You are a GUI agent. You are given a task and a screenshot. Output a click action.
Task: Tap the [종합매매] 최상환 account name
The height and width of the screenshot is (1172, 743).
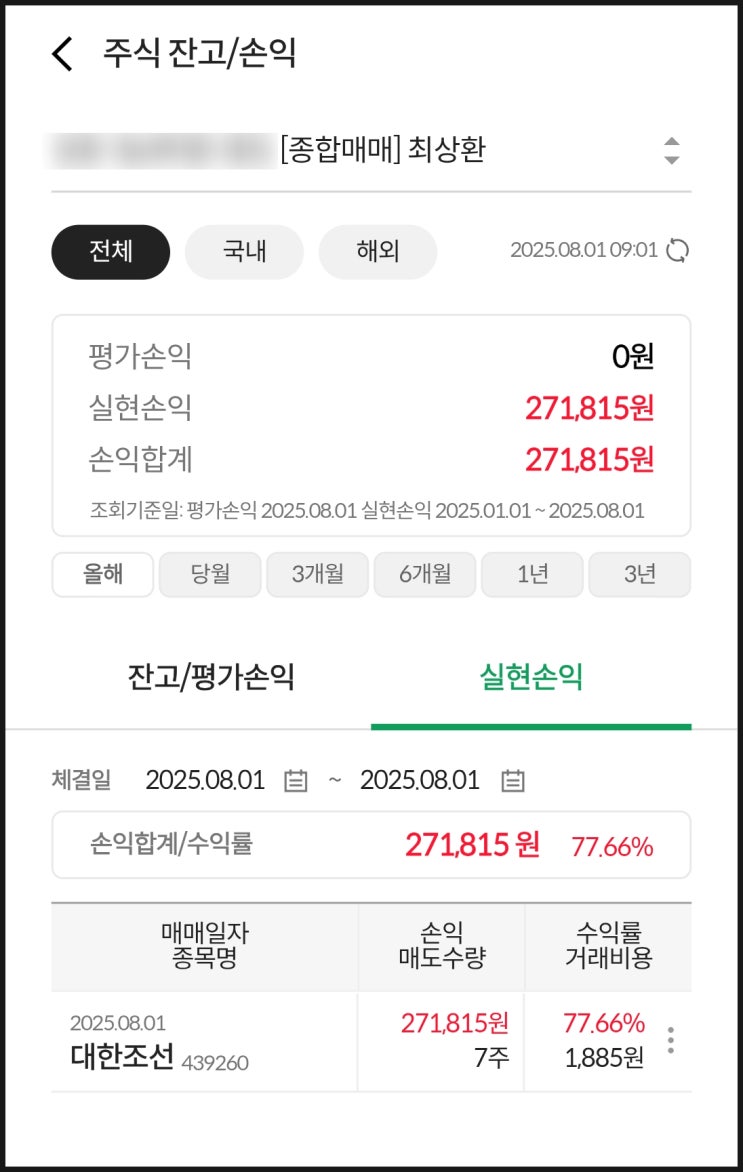pyautogui.click(x=383, y=151)
